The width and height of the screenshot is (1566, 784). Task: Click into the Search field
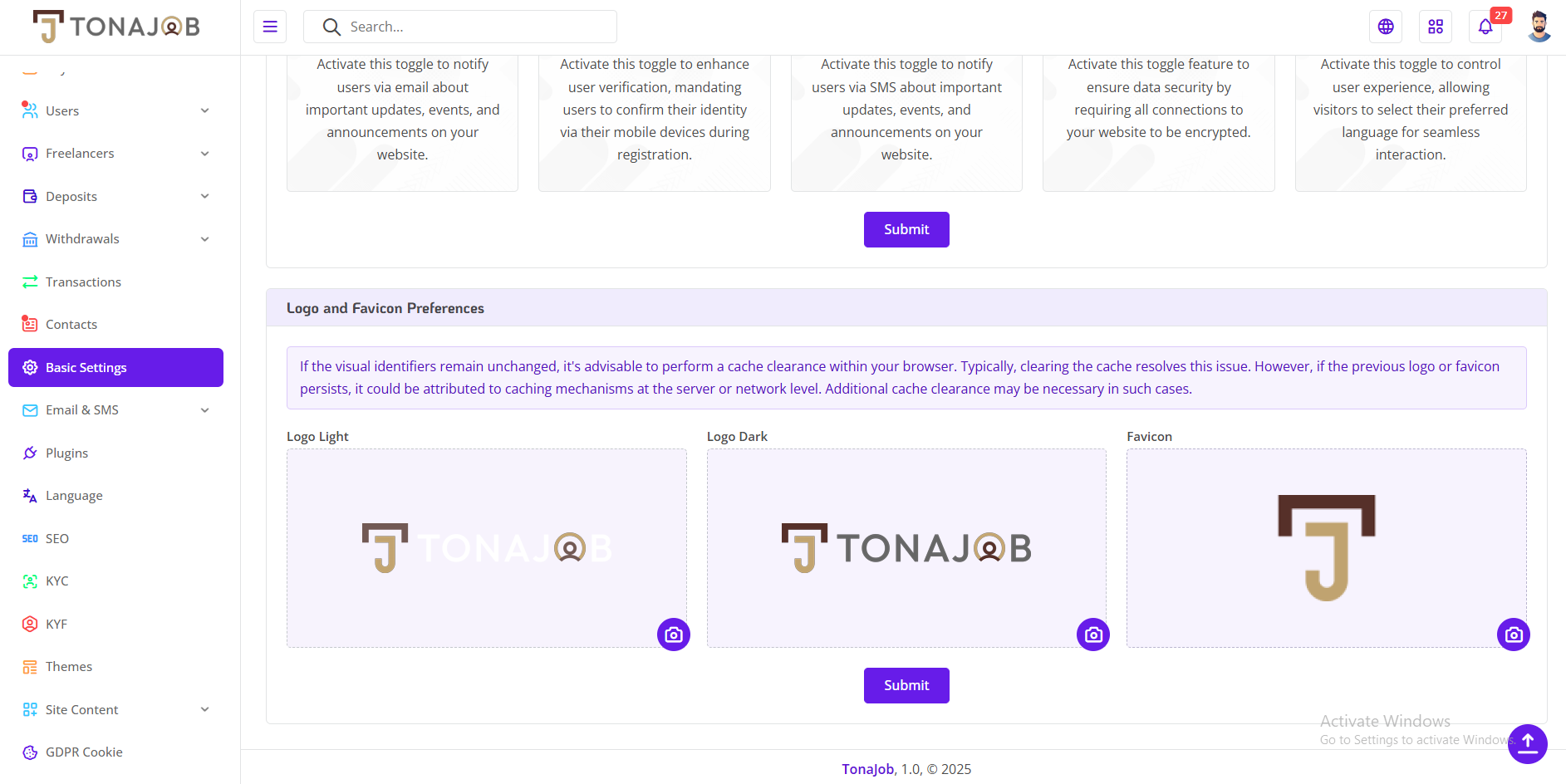coord(460,27)
